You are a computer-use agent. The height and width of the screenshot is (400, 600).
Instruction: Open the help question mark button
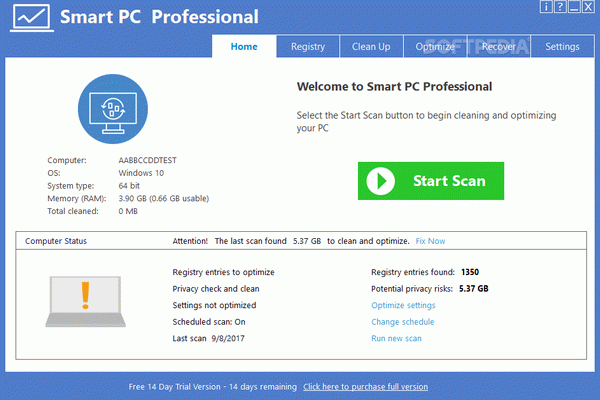pos(560,7)
